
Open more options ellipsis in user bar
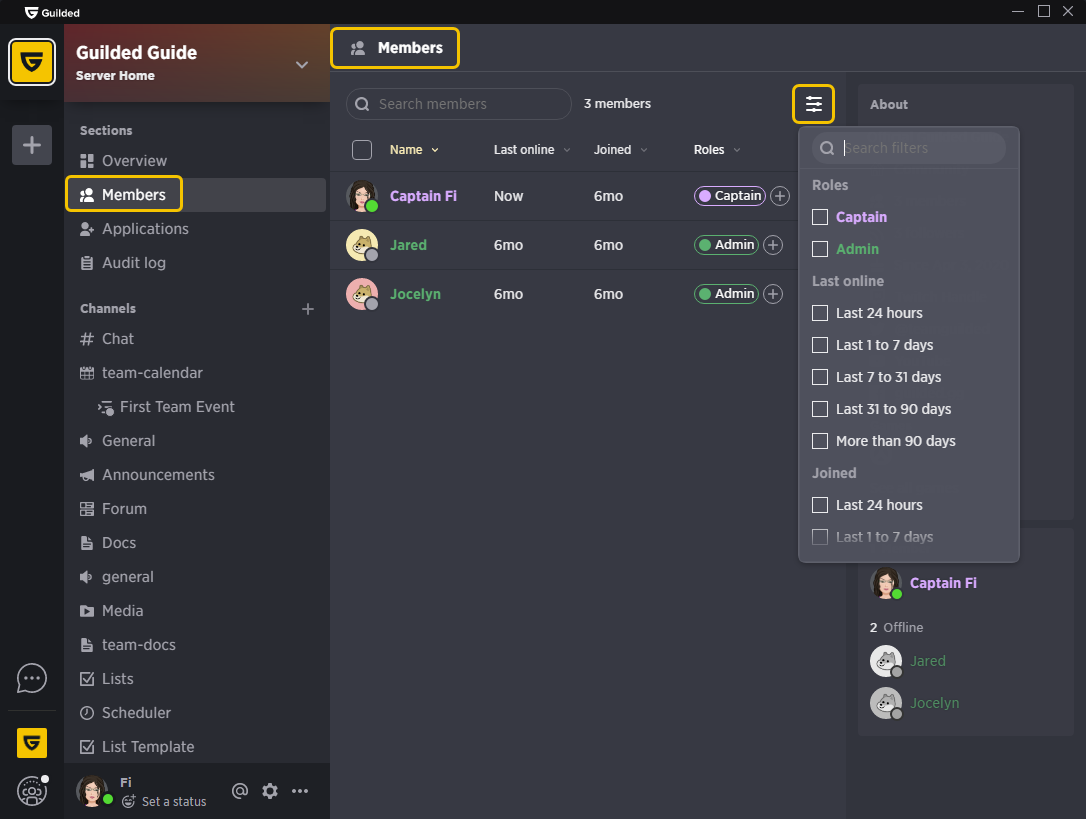[300, 791]
